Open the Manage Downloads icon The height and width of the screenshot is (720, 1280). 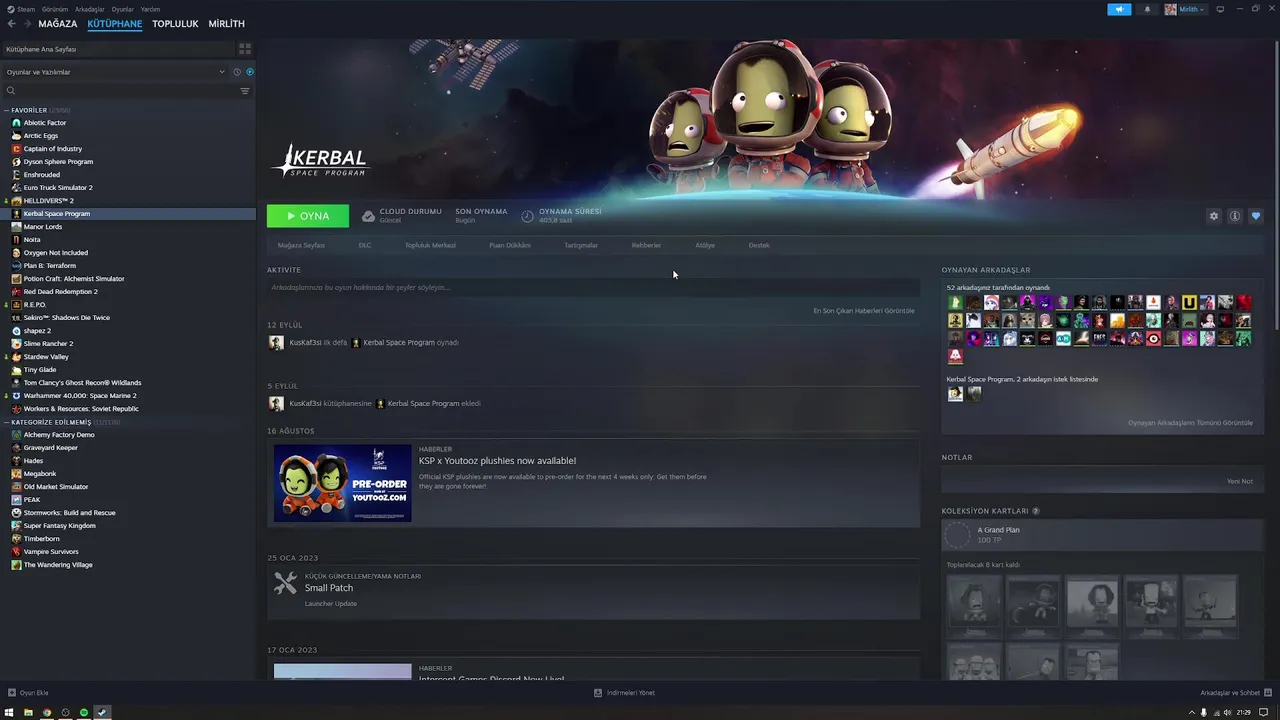(598, 693)
